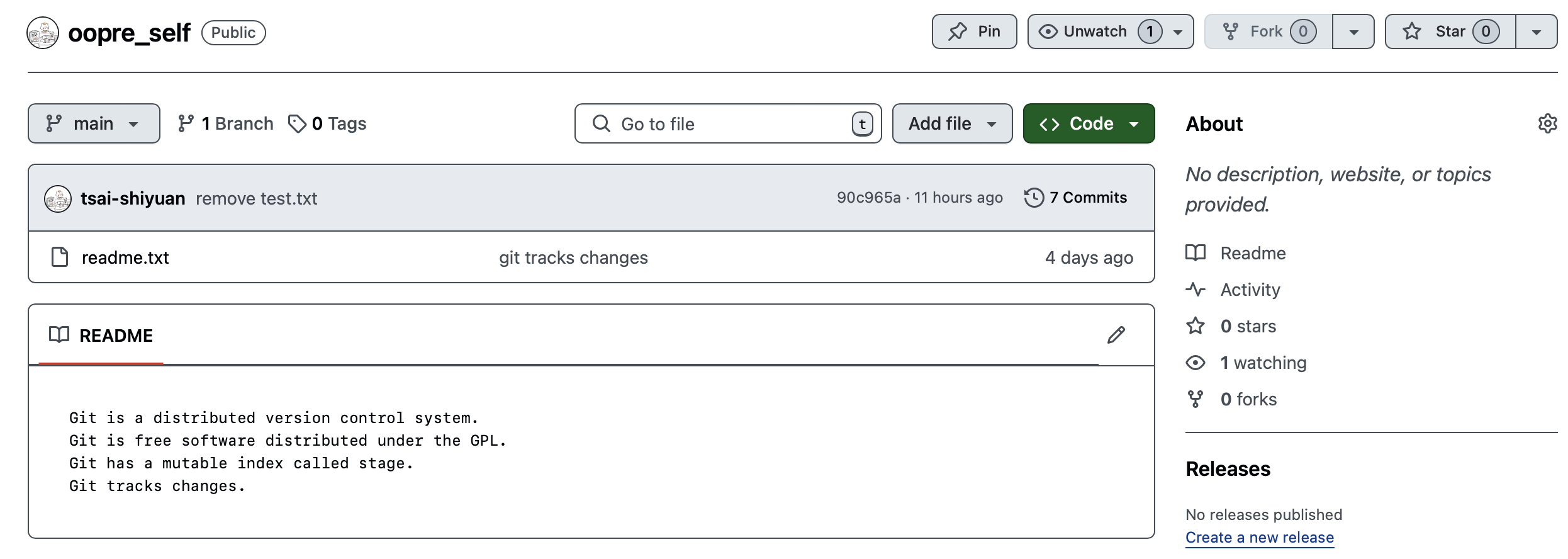Screen dimensions: 1568x559
Task: Click the Activity pulse icon
Action: pyautogui.click(x=1195, y=290)
